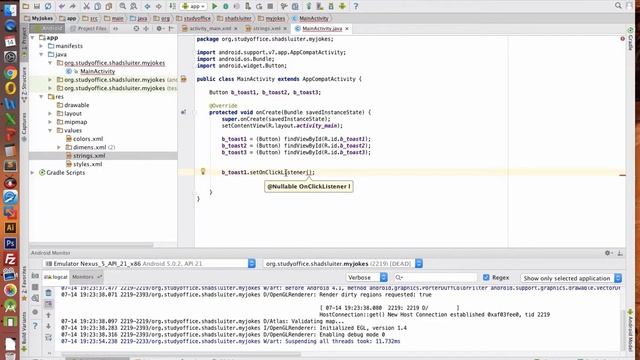
Task: Click the Replace magnifier icon
Action: pyautogui.click(x=133, y=6)
